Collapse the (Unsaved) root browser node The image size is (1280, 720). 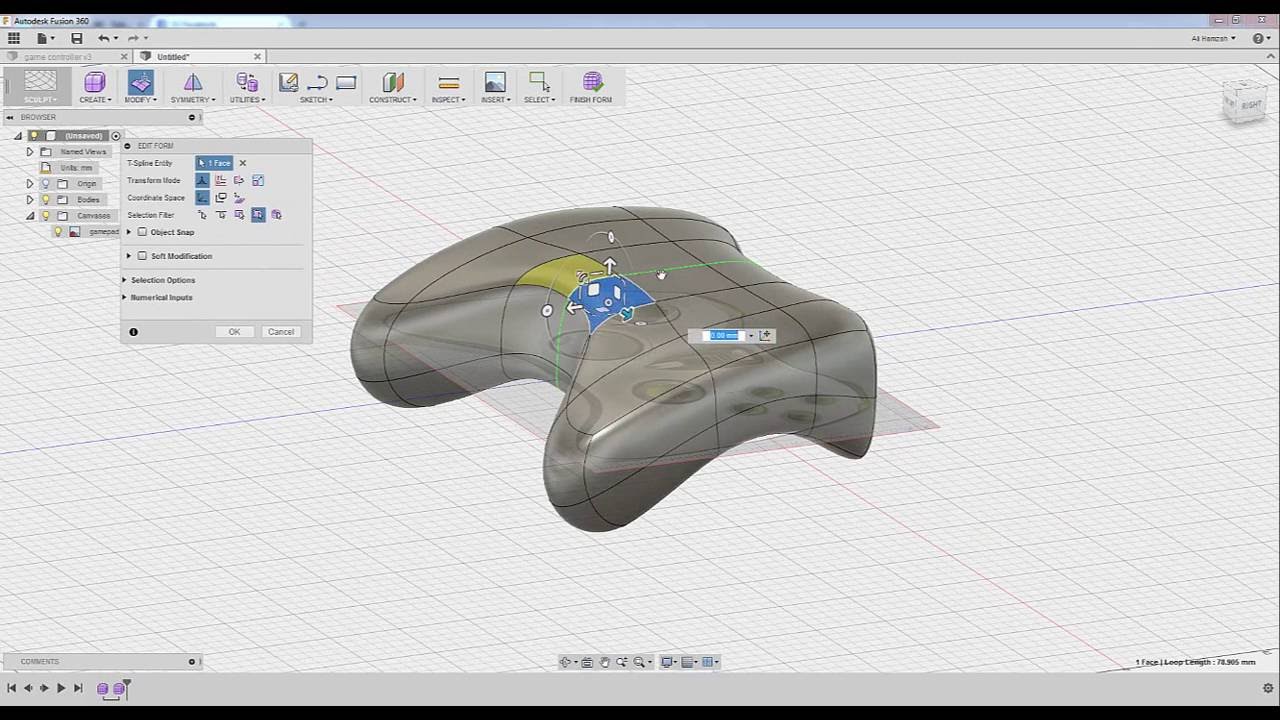[18, 136]
